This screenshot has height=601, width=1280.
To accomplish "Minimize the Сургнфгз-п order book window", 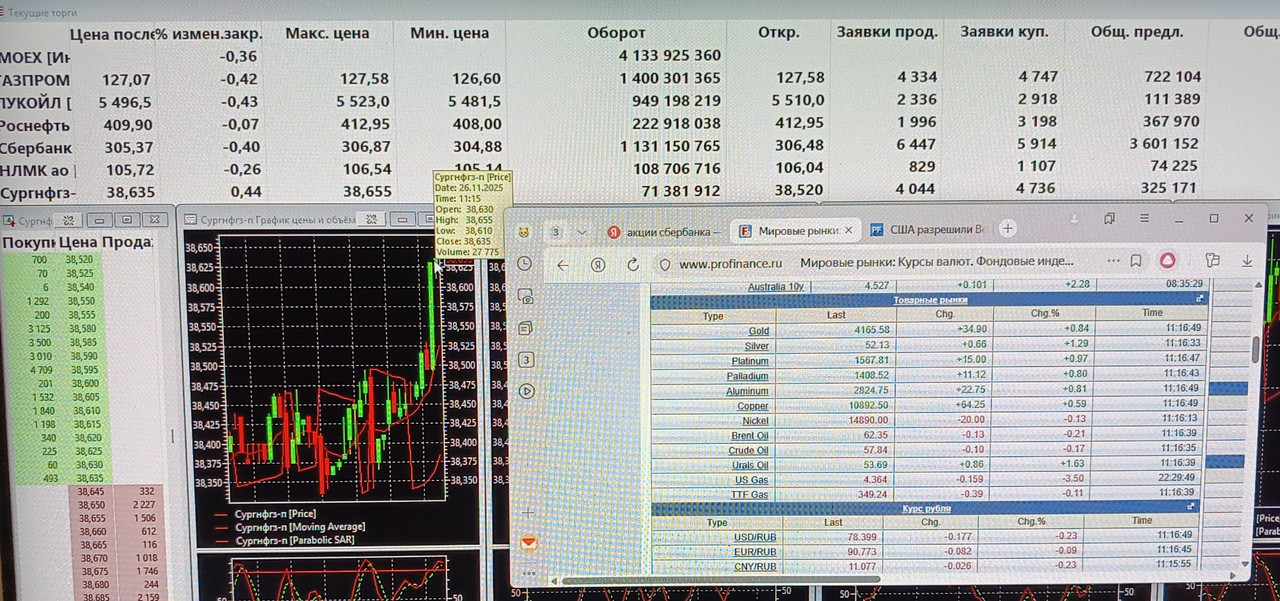I will (100, 219).
